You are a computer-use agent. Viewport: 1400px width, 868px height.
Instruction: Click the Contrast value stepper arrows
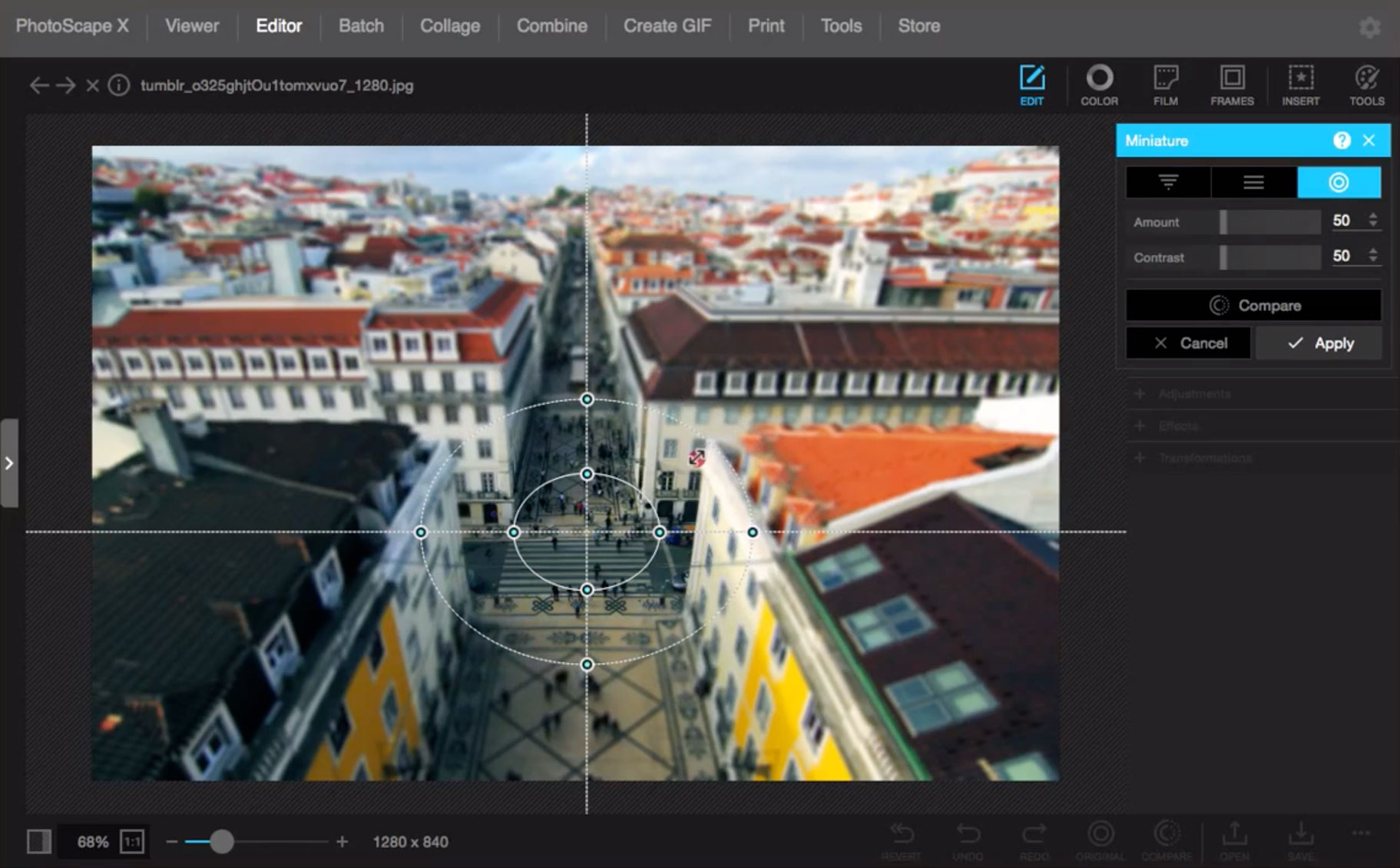[x=1373, y=256]
